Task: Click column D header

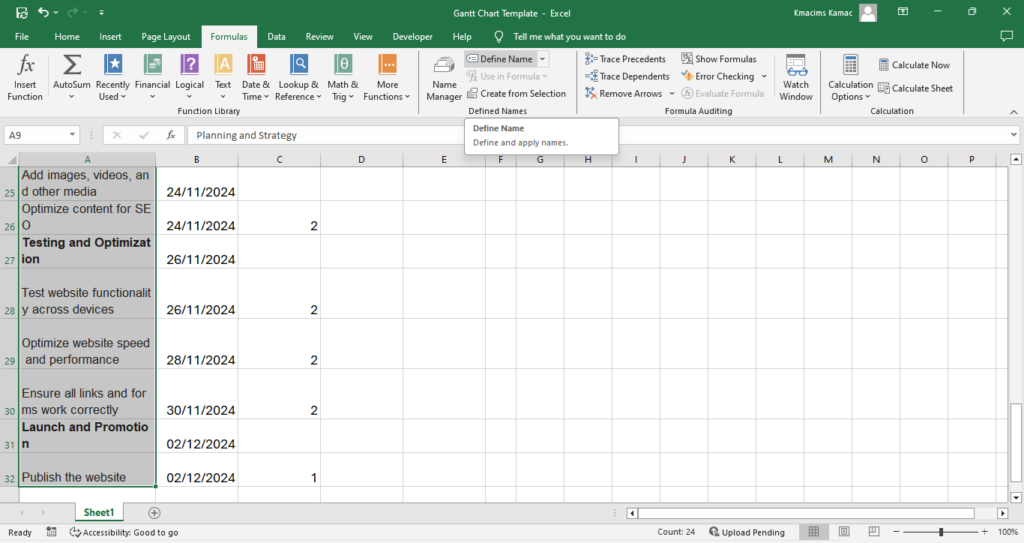Action: pyautogui.click(x=361, y=159)
